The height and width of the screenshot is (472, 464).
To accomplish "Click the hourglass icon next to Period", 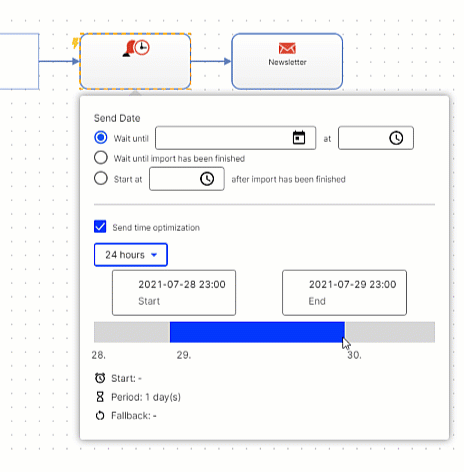I will pyautogui.click(x=100, y=397).
